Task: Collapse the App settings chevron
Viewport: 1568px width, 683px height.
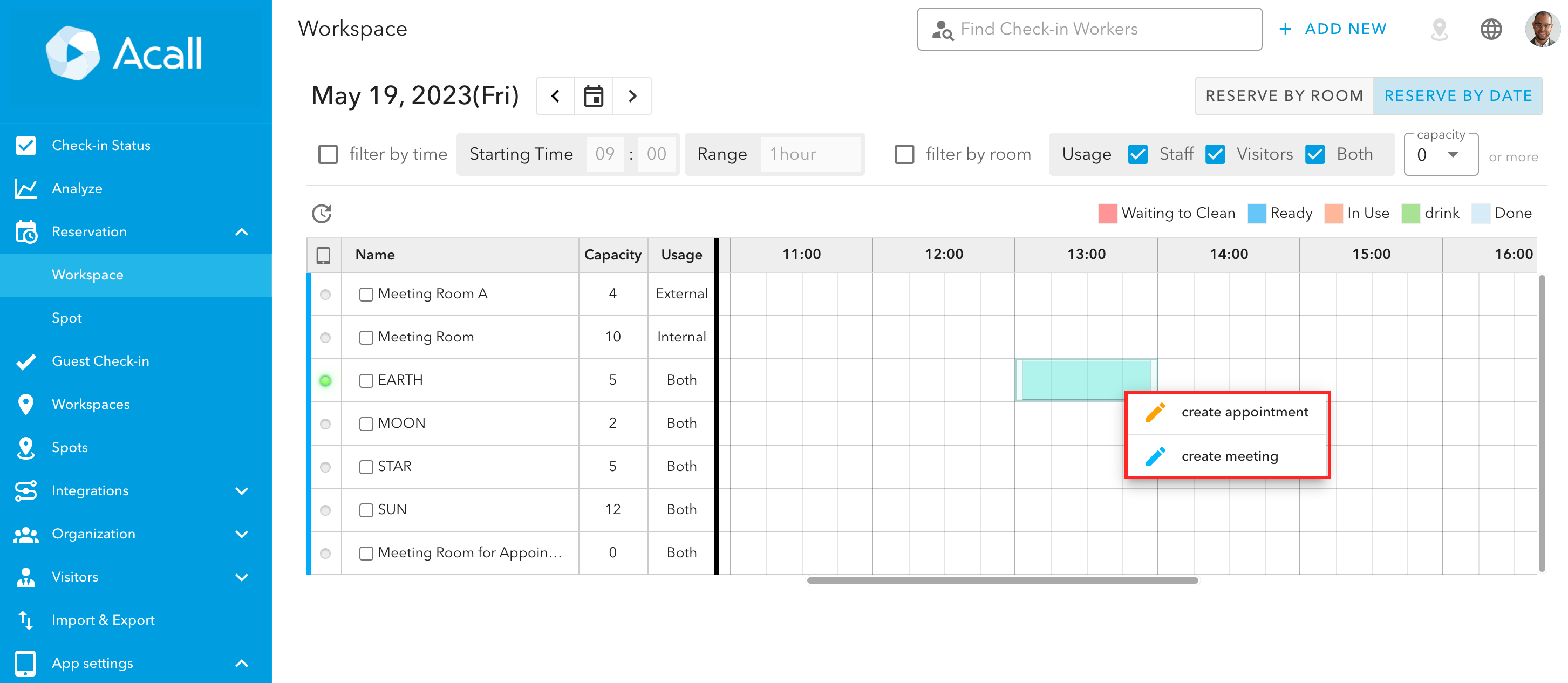Action: (242, 664)
